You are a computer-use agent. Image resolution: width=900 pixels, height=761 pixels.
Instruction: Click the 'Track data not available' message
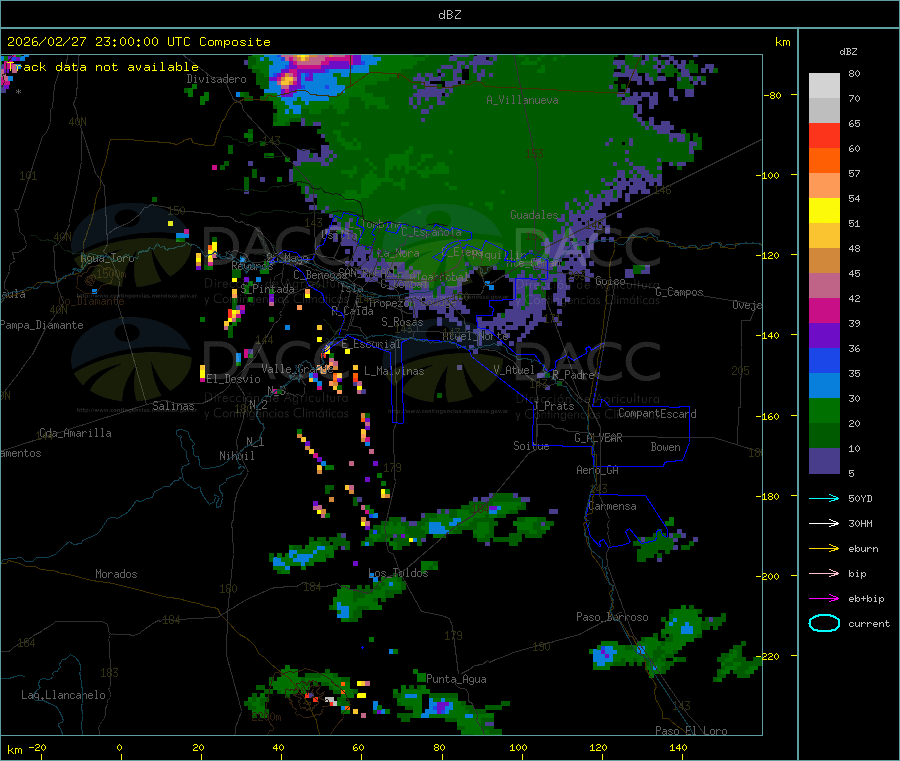[102, 67]
